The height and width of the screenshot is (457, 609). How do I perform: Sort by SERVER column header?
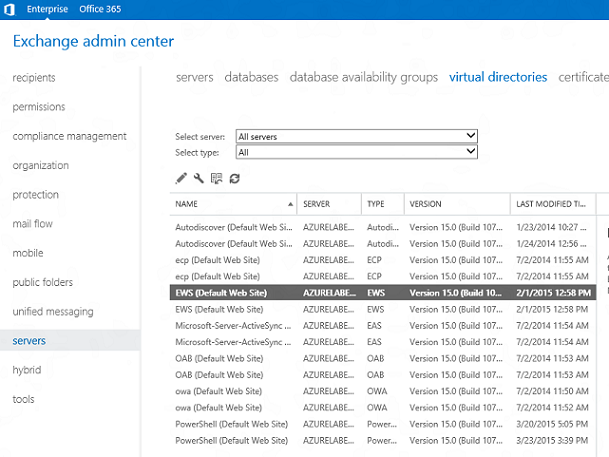pyautogui.click(x=329, y=204)
